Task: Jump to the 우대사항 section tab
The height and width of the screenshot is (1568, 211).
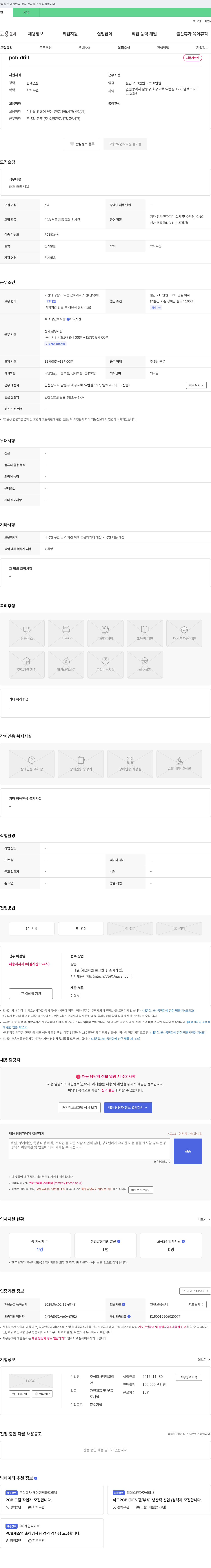Action: 85,47
